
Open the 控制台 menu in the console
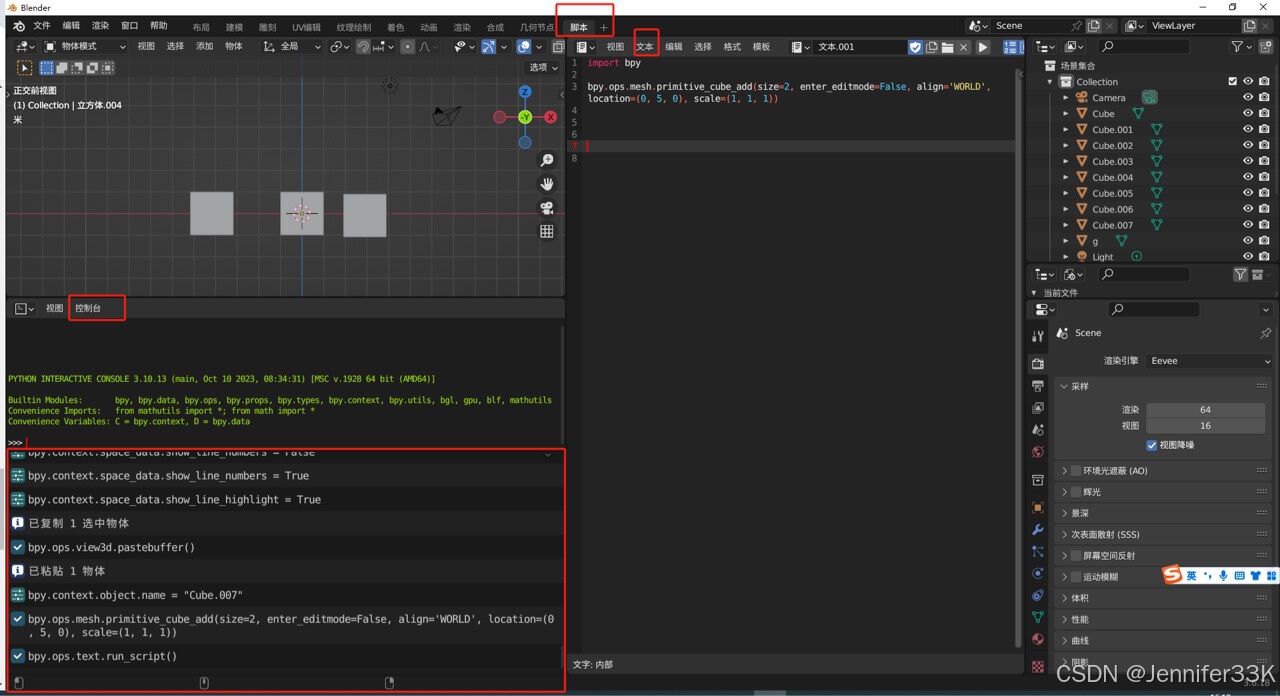pos(88,308)
